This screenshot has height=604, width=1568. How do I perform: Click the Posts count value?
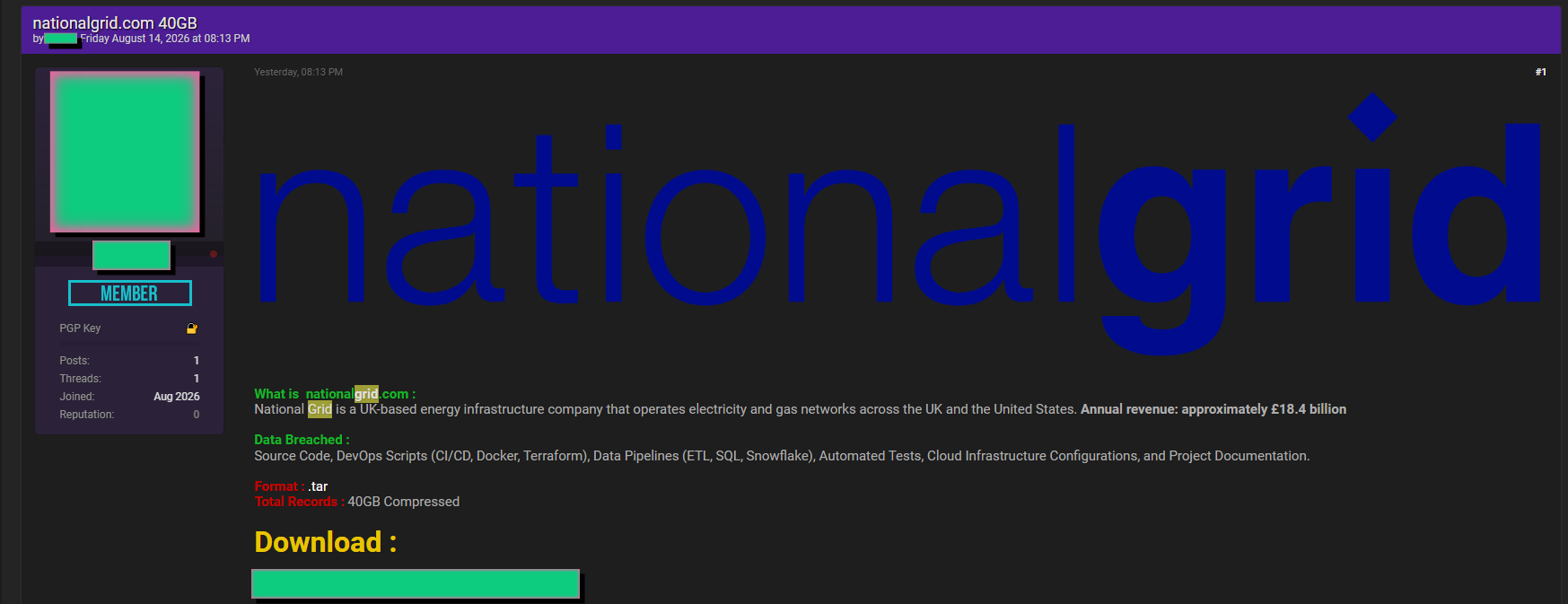click(197, 361)
